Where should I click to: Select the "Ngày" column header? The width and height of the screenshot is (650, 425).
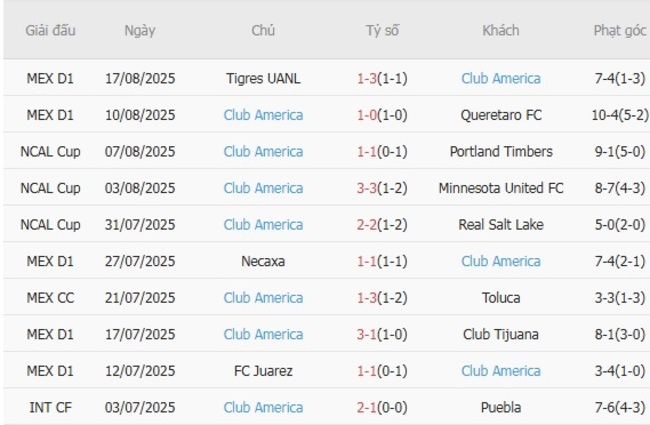140,30
